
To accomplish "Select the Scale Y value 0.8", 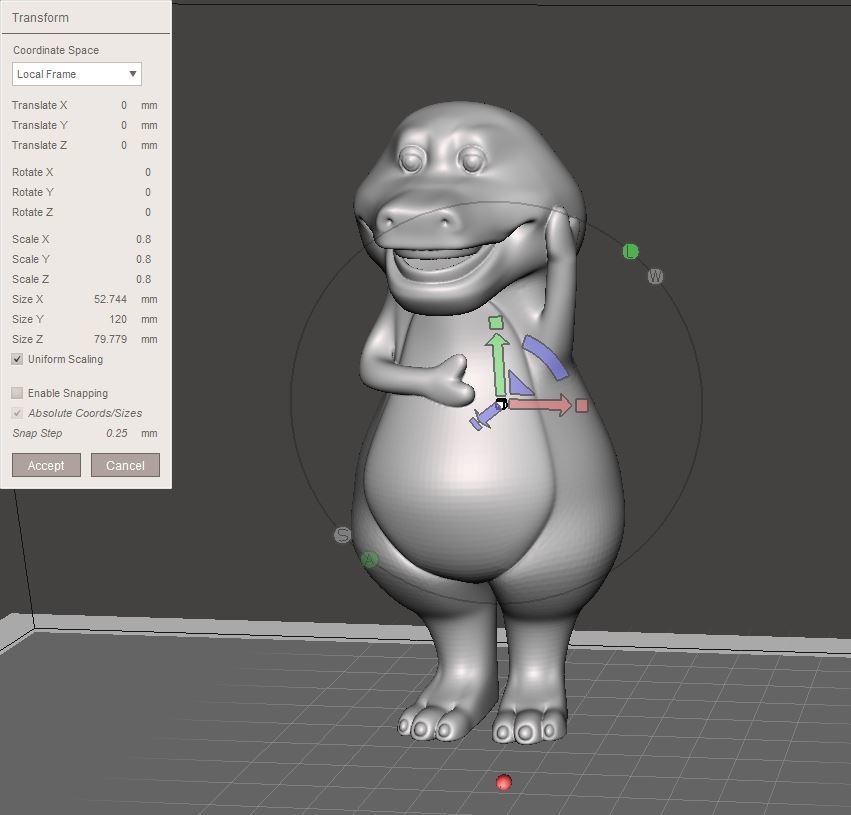I will pos(143,259).
